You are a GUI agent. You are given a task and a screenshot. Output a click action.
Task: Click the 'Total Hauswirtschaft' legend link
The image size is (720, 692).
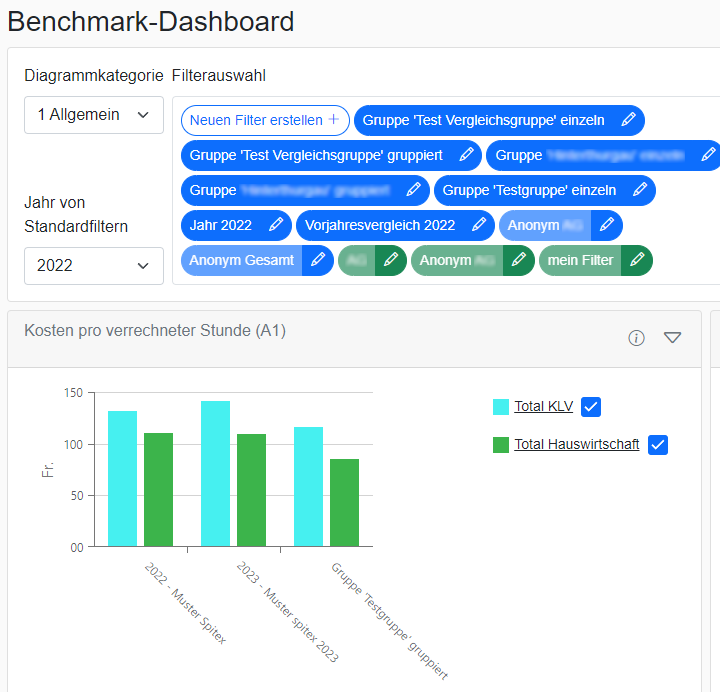[x=576, y=444]
